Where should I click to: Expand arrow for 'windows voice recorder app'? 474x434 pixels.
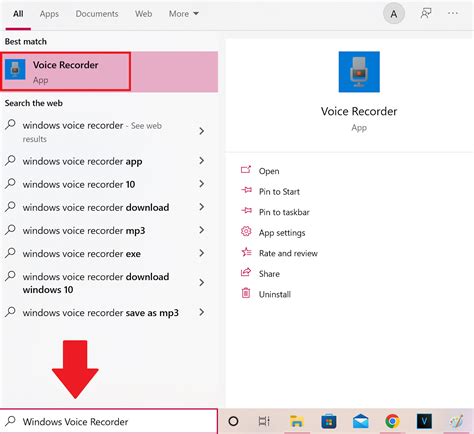pos(201,161)
